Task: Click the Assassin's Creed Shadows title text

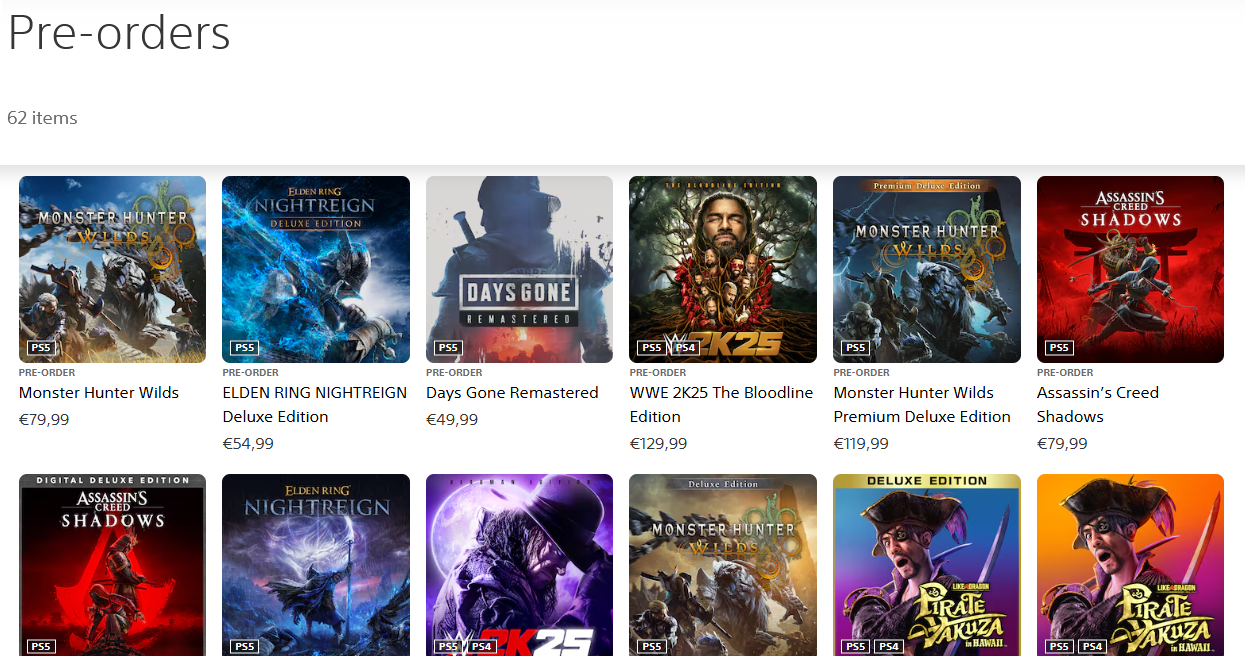Action: coord(1098,405)
